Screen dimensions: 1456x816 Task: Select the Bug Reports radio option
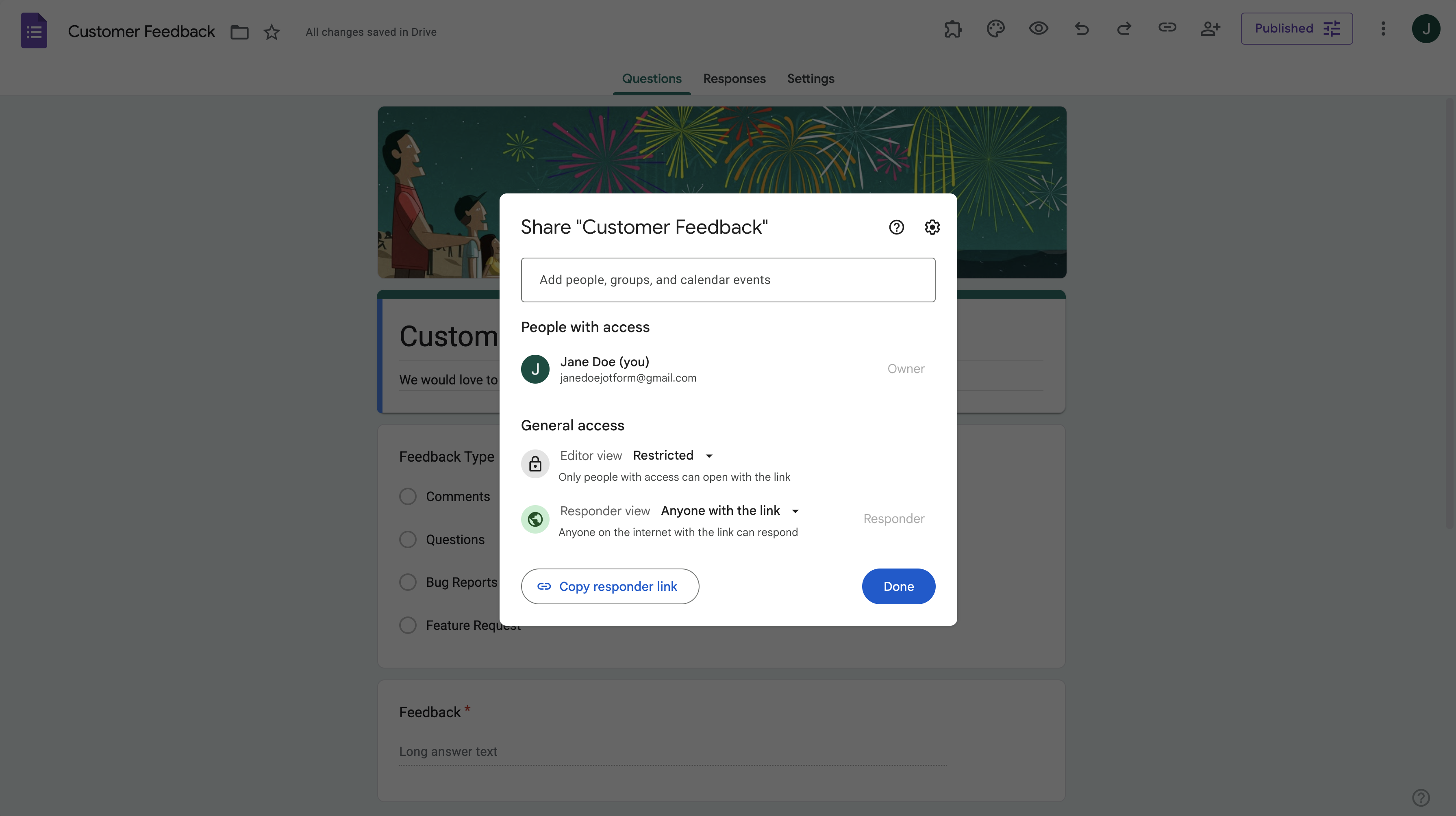pos(408,582)
